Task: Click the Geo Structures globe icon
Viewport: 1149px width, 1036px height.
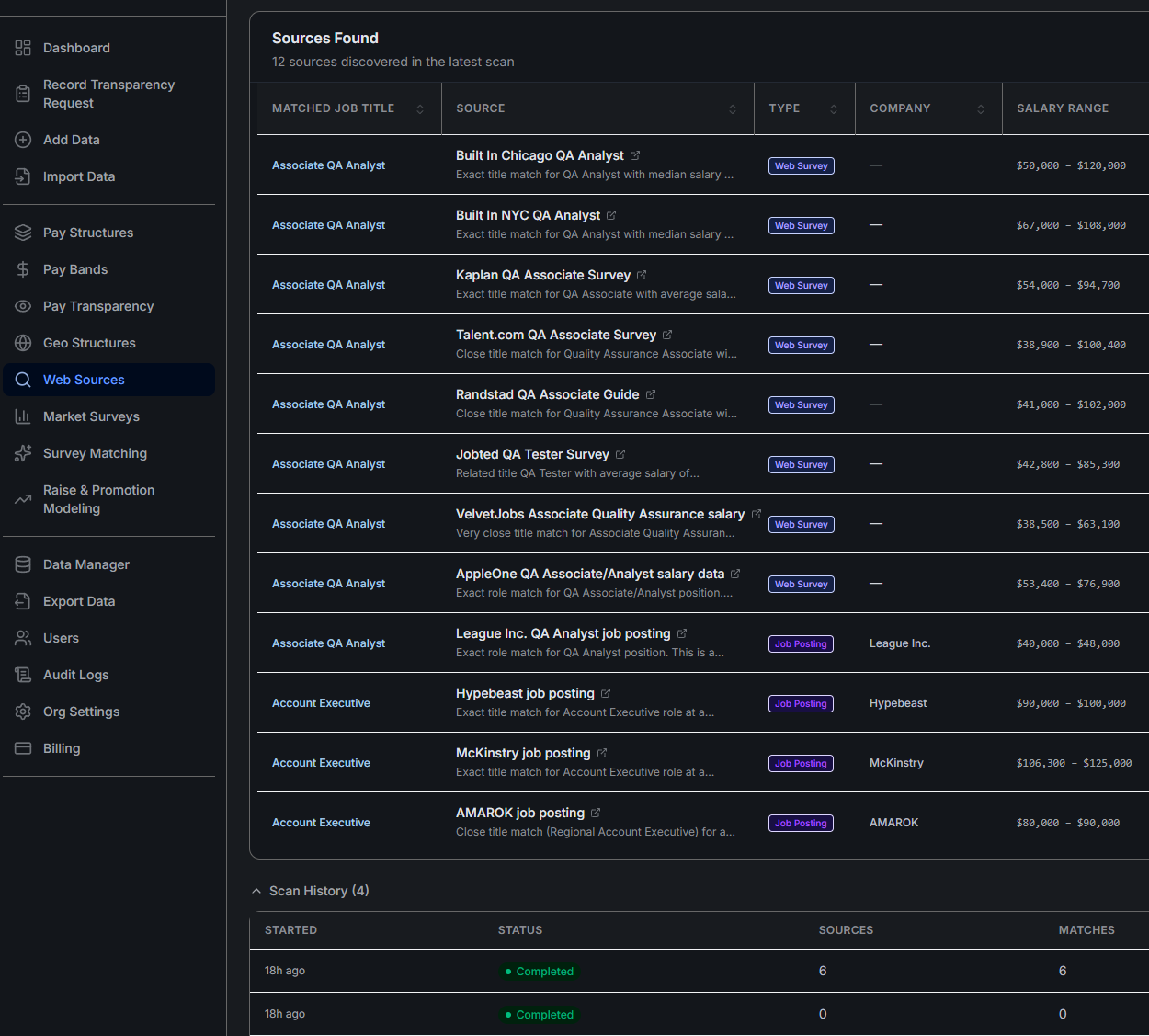Action: tap(22, 343)
